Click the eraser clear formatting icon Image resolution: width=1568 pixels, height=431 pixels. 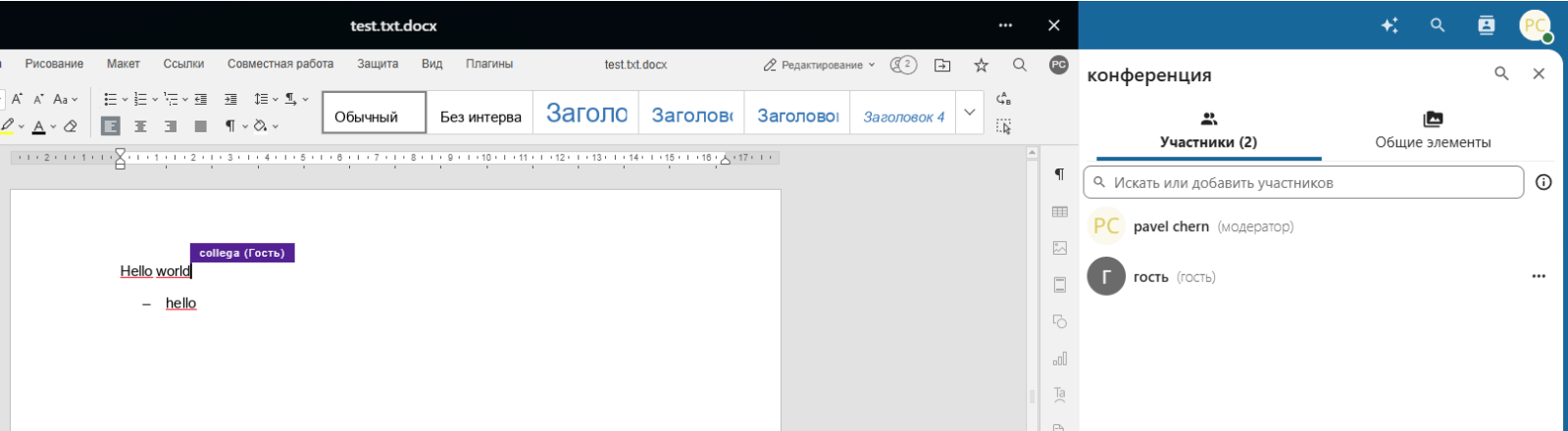click(71, 126)
